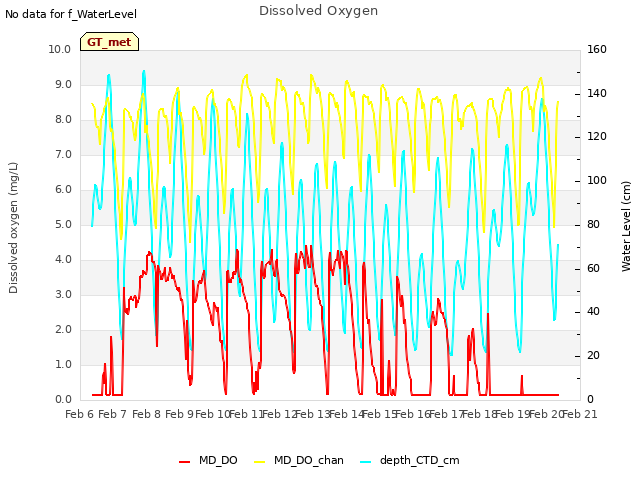
Task: Click the 'No data for f_WaterLevel' message
Action: (71, 14)
